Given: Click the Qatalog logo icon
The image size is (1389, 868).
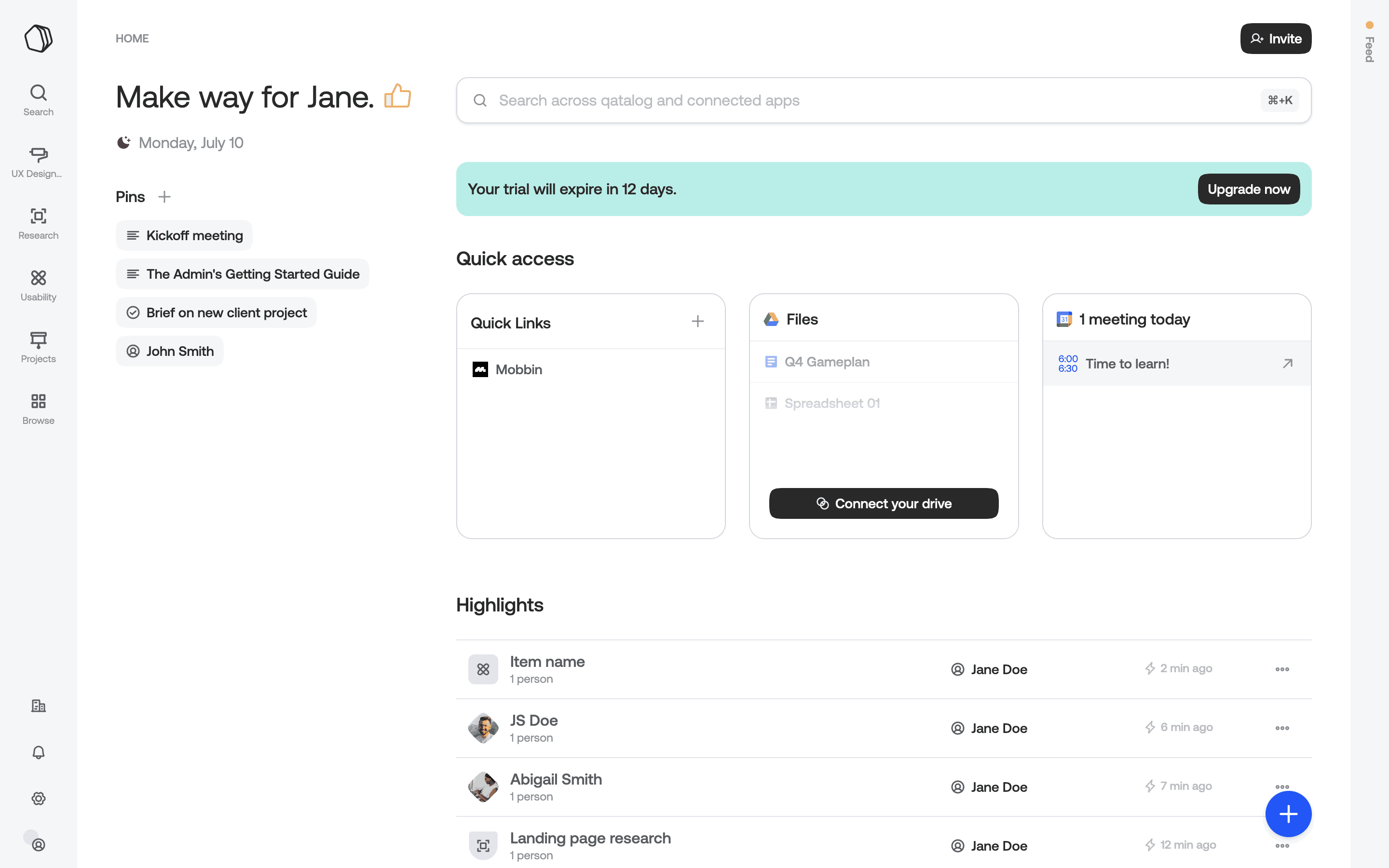Looking at the screenshot, I should pos(39,39).
